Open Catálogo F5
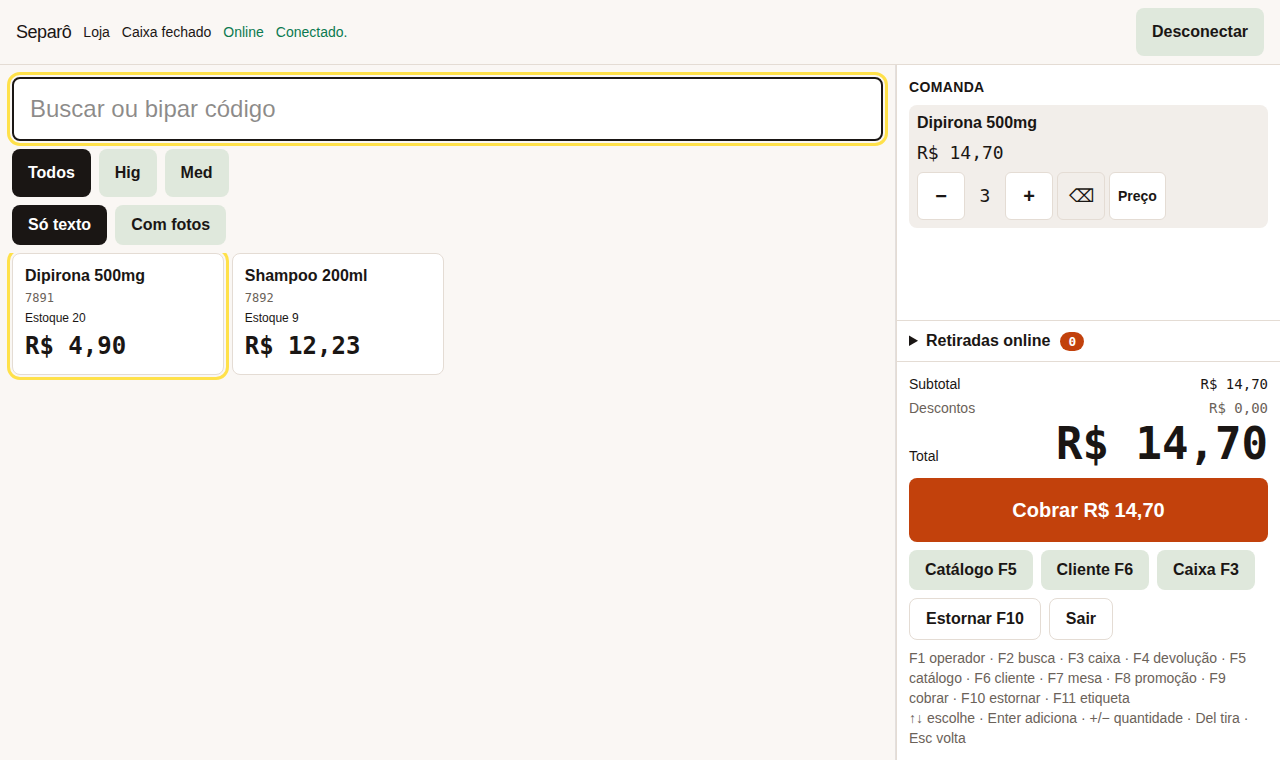Screen dimensions: 1280x760 [x=971, y=570]
